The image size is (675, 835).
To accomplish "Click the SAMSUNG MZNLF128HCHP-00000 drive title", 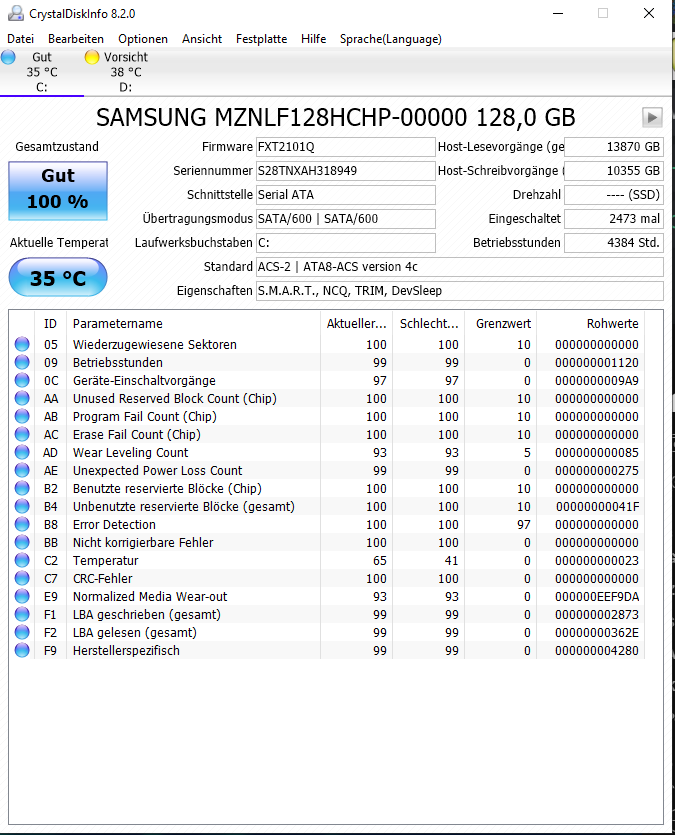I will (335, 118).
